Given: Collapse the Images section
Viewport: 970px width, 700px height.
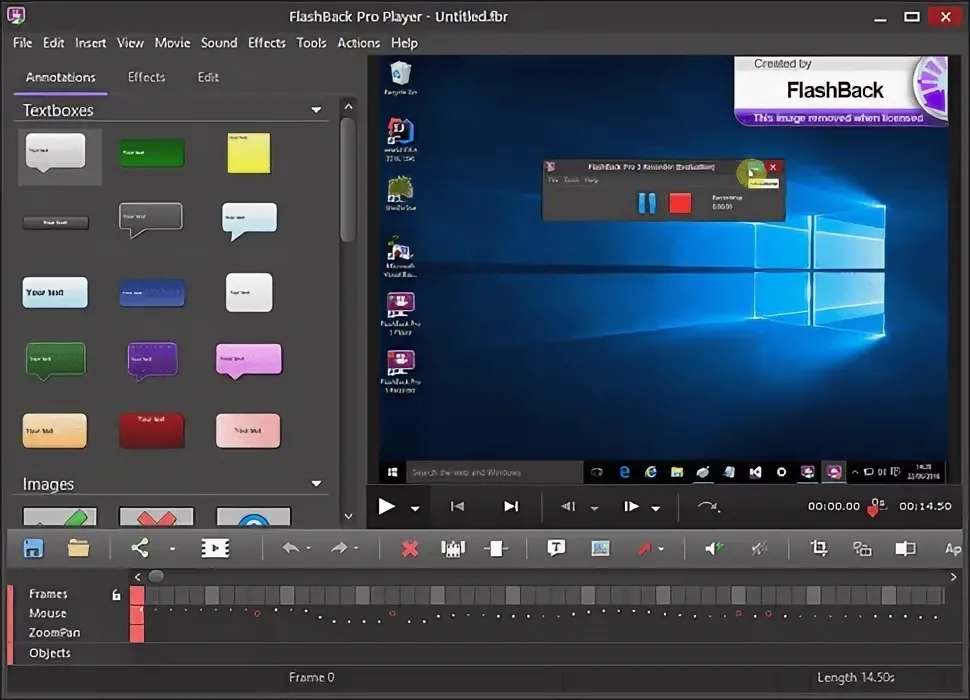Looking at the screenshot, I should click(x=316, y=484).
